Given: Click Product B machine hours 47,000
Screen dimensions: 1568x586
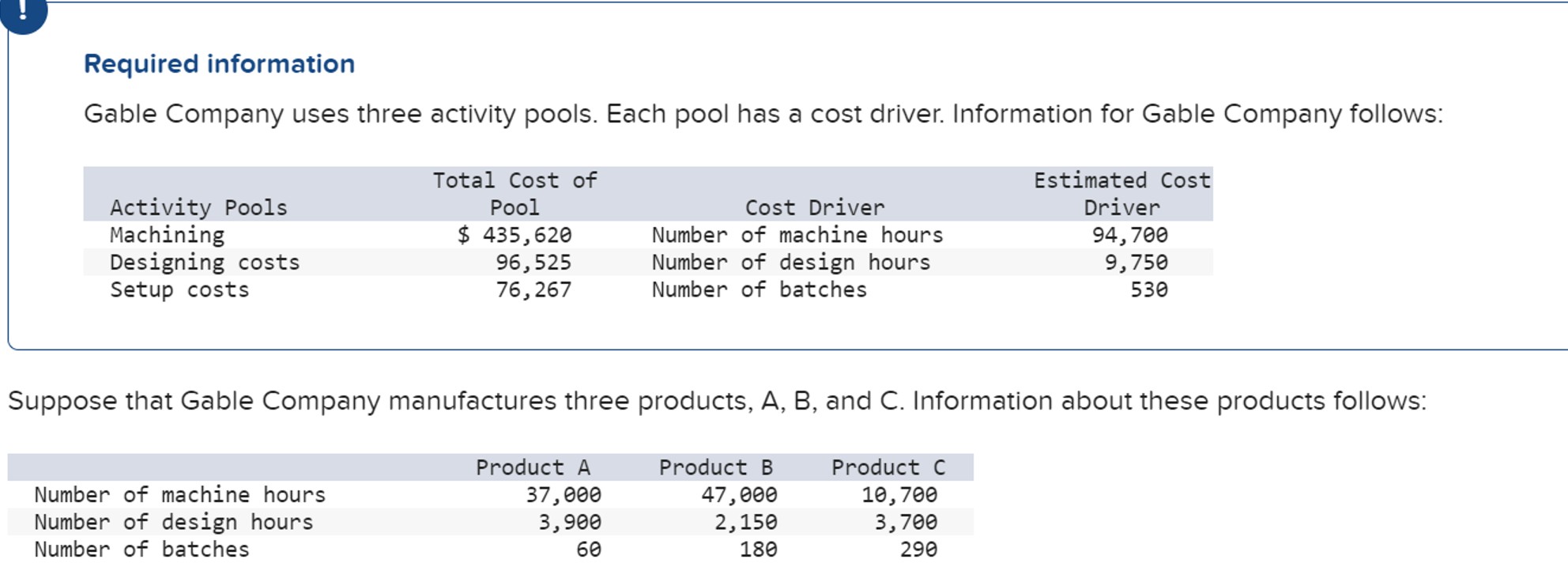Looking at the screenshot, I should click(739, 494).
